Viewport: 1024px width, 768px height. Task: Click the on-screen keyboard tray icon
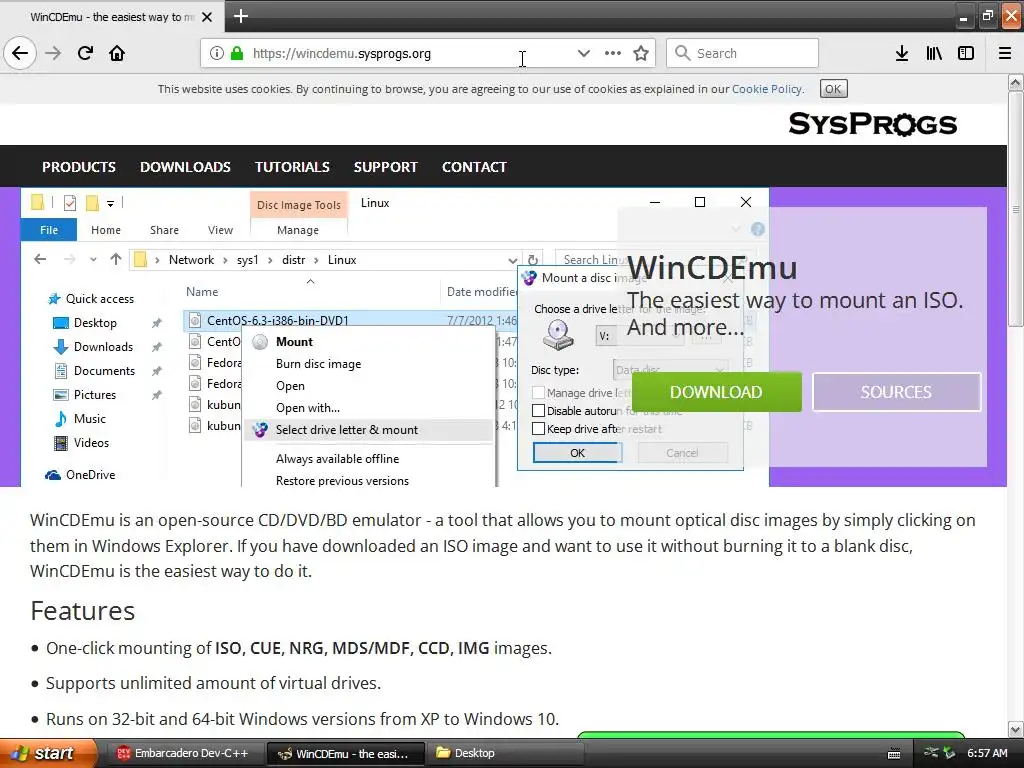pos(894,754)
